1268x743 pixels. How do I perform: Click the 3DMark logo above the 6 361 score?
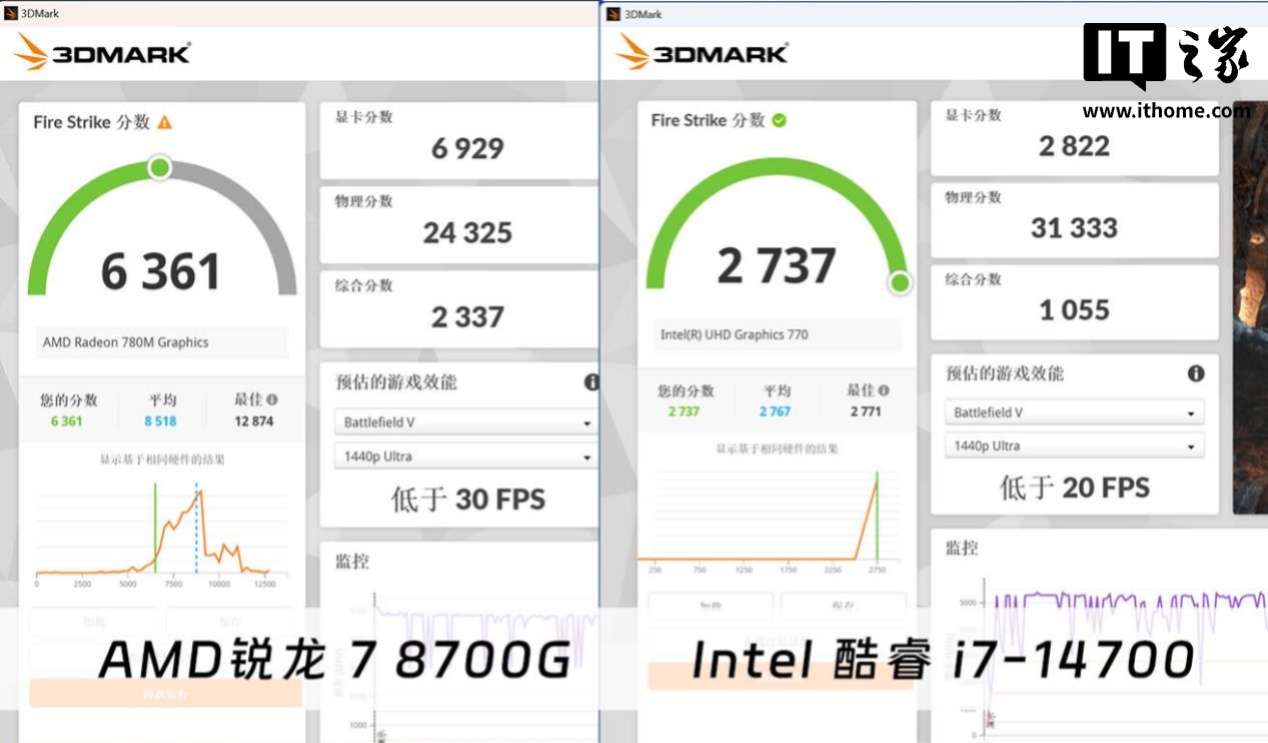pyautogui.click(x=103, y=53)
